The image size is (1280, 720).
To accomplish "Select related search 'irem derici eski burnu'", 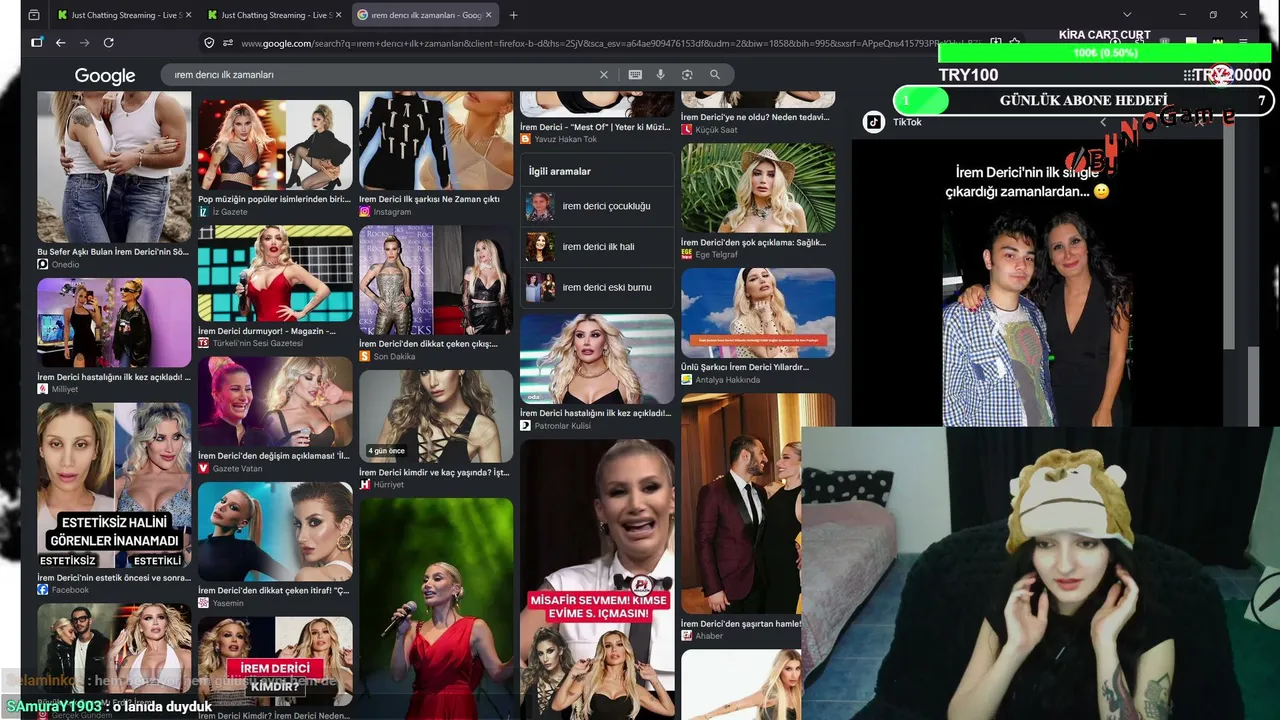I will coord(597,288).
